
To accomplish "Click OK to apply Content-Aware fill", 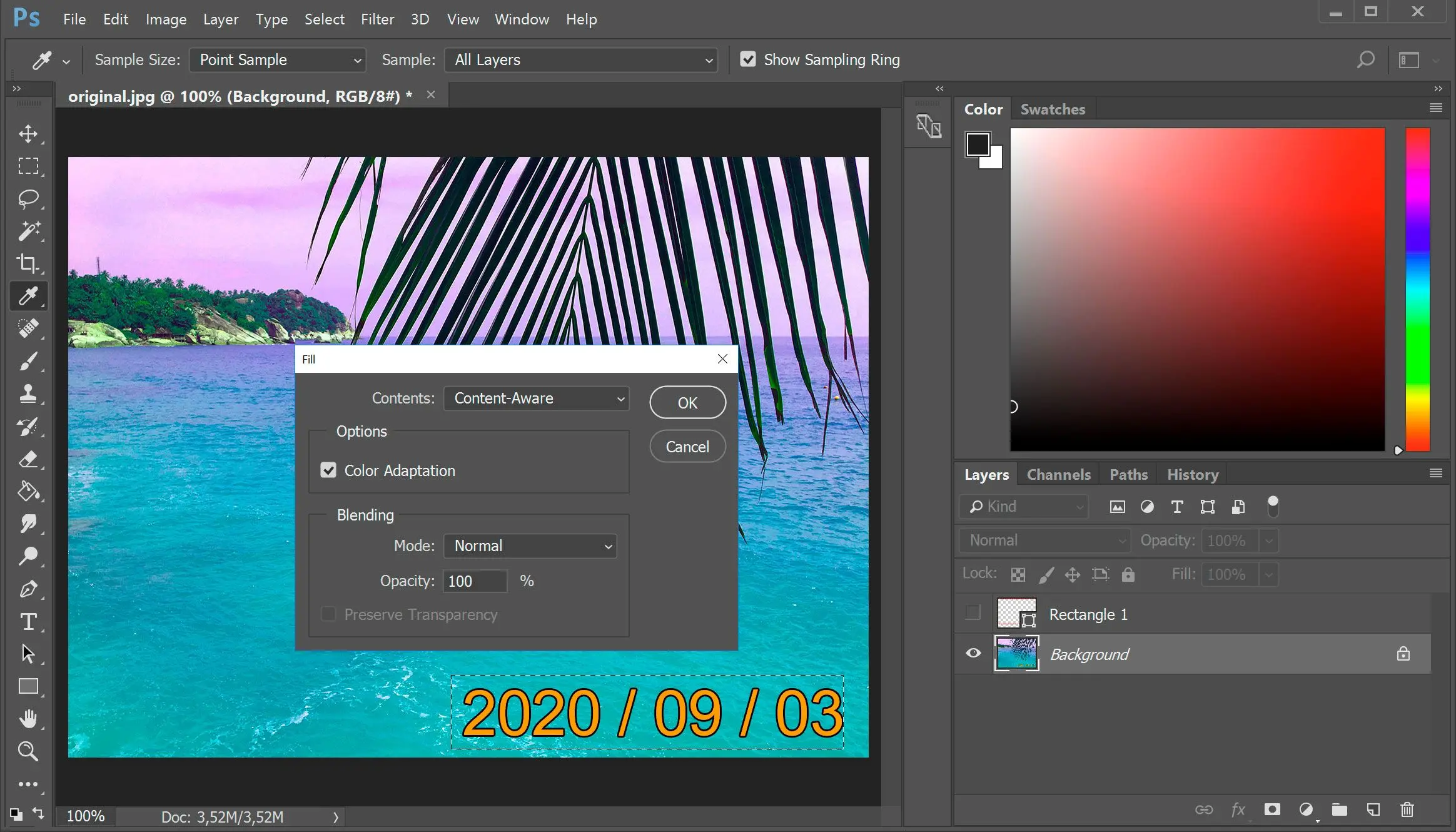I will (x=688, y=401).
